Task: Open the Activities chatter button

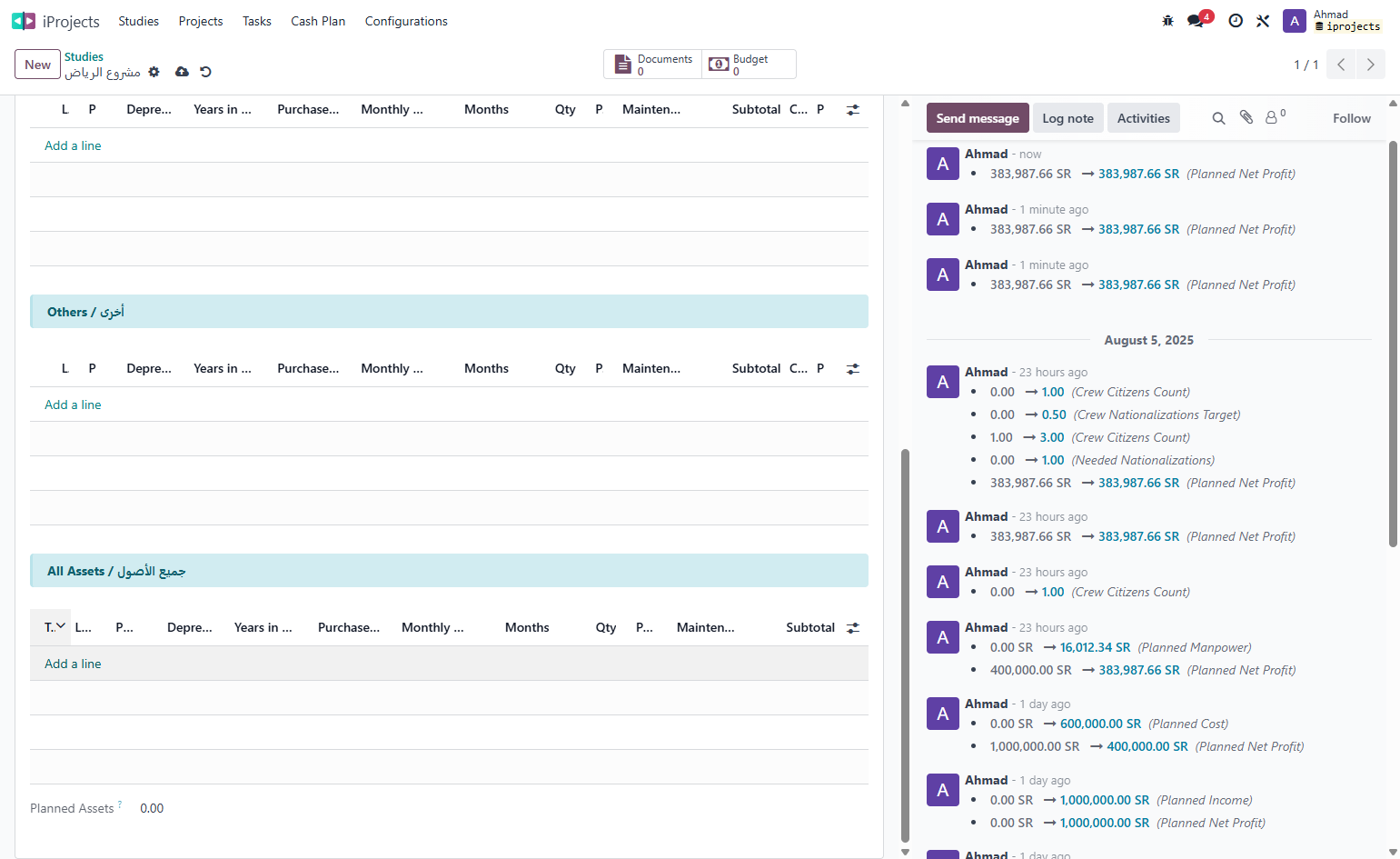Action: point(1144,118)
